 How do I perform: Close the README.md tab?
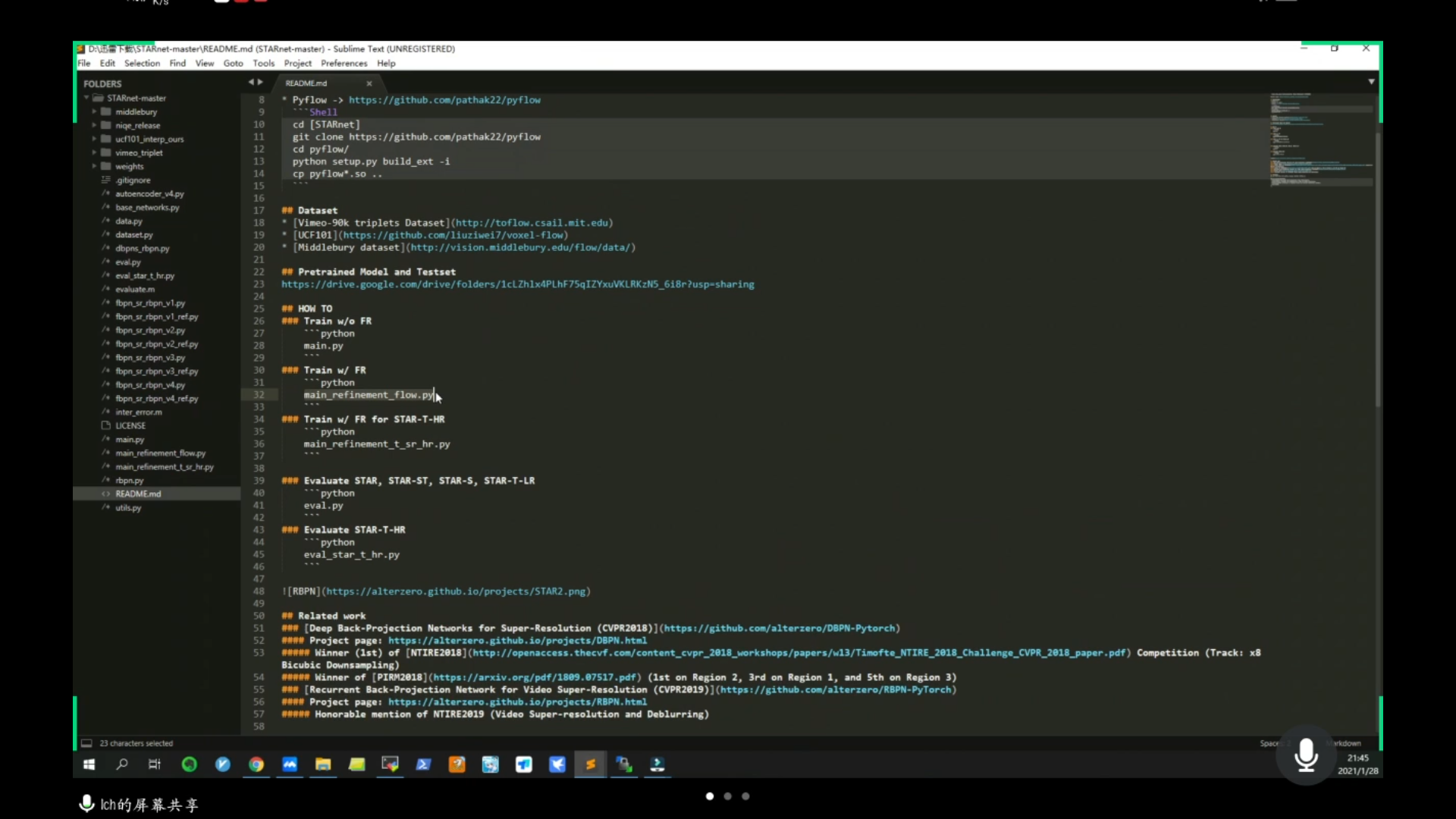(x=369, y=83)
